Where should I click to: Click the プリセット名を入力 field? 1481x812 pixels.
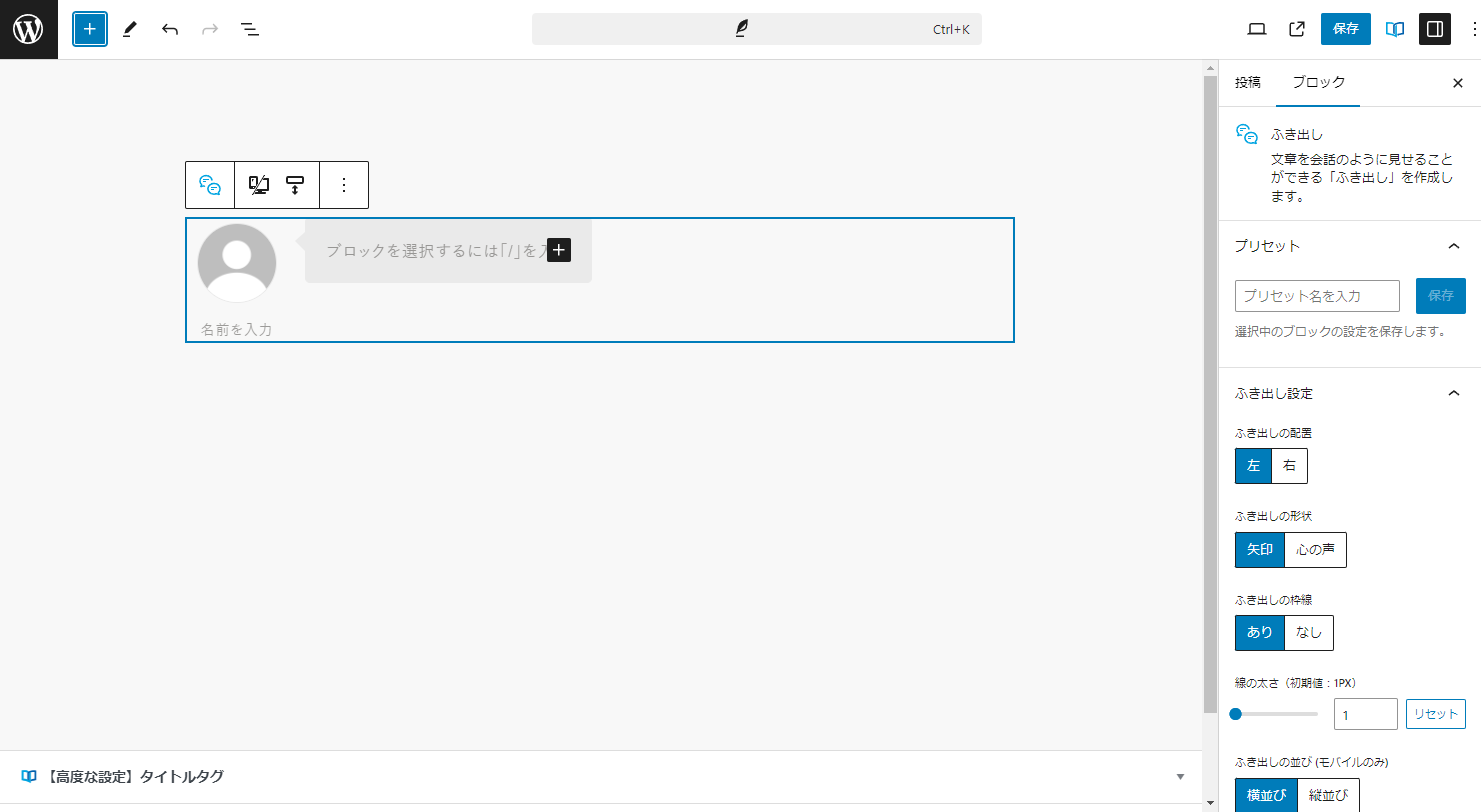click(1317, 296)
